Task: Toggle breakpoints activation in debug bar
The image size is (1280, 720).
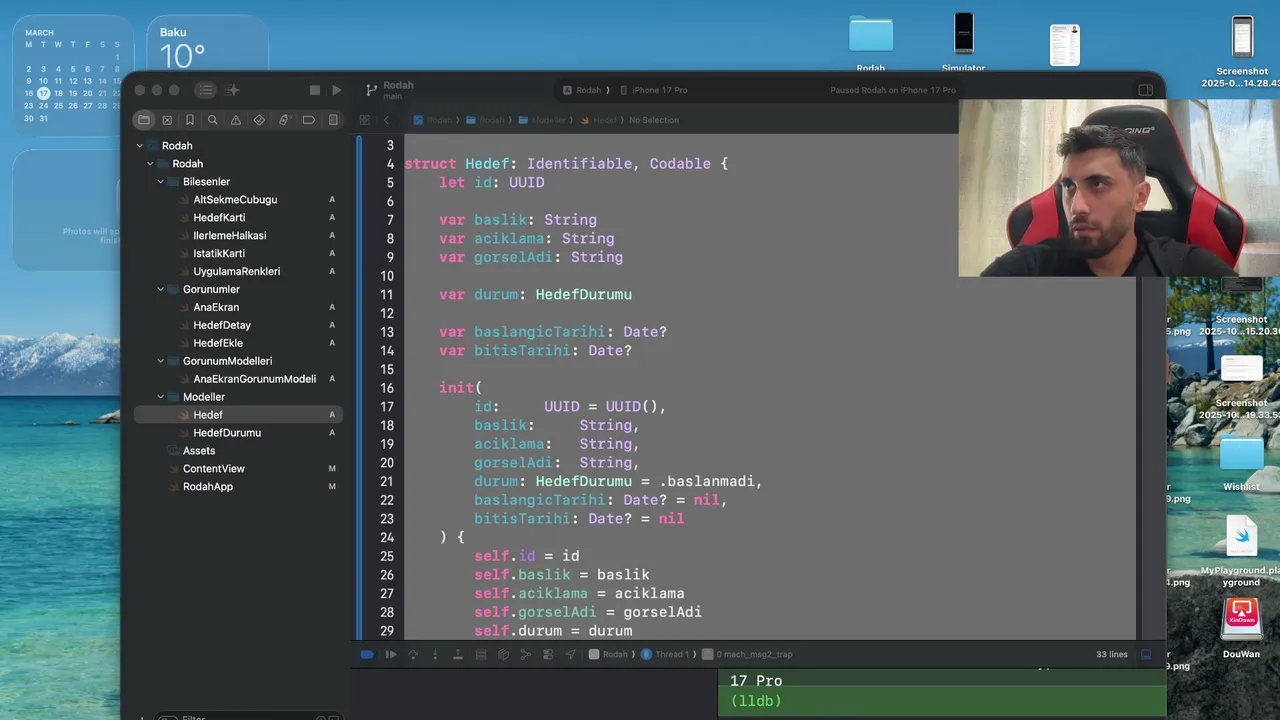Action: 367,654
